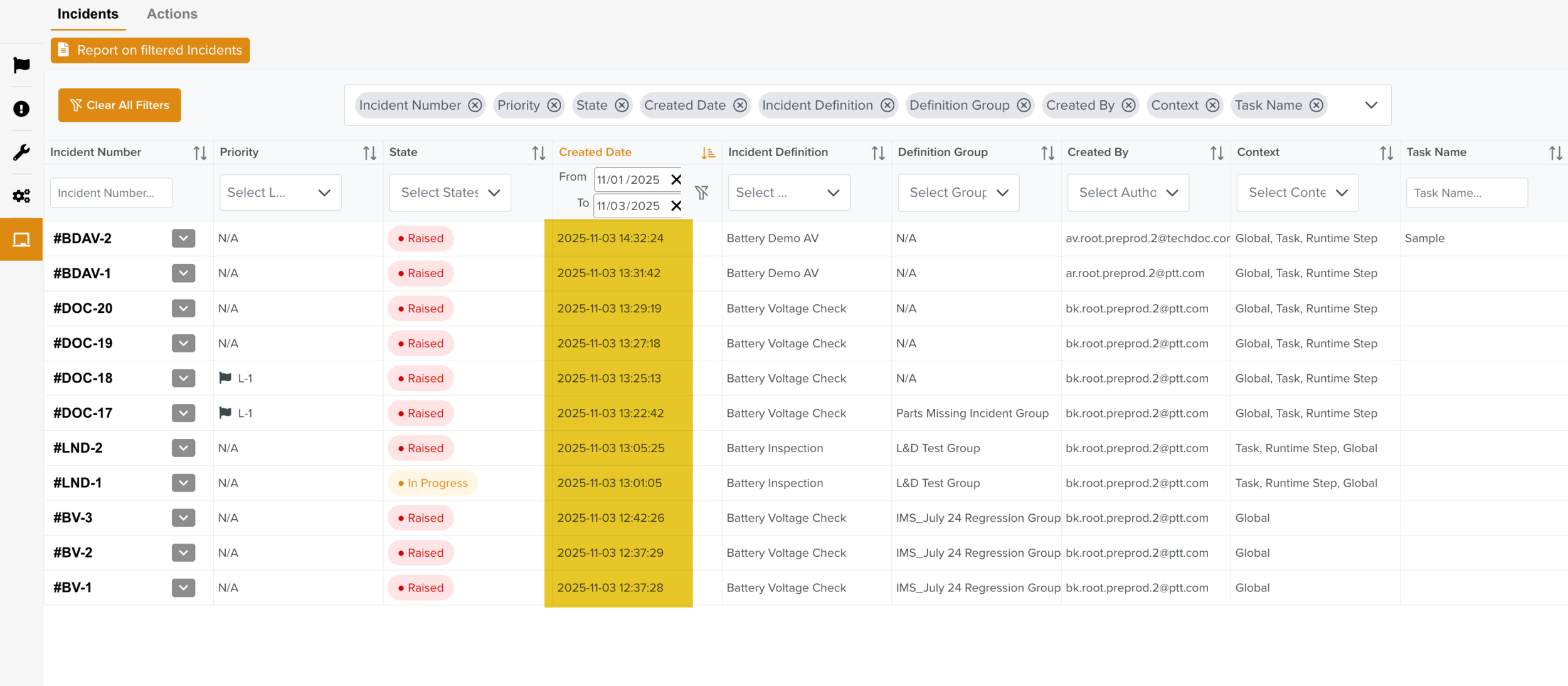The height and width of the screenshot is (686, 1568).
Task: Remove the Context column chip
Action: (1212, 105)
